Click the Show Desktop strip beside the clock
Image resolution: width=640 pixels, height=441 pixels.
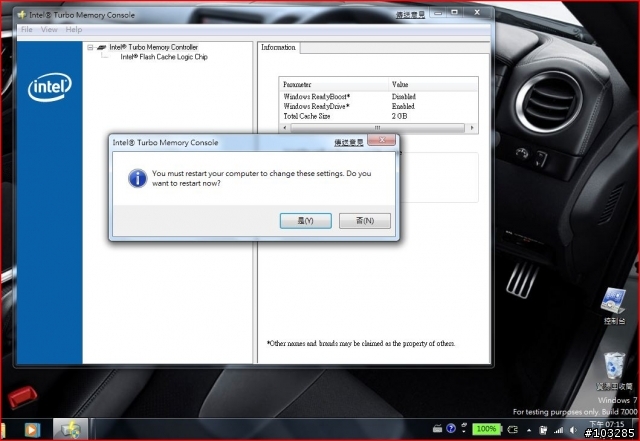635,429
